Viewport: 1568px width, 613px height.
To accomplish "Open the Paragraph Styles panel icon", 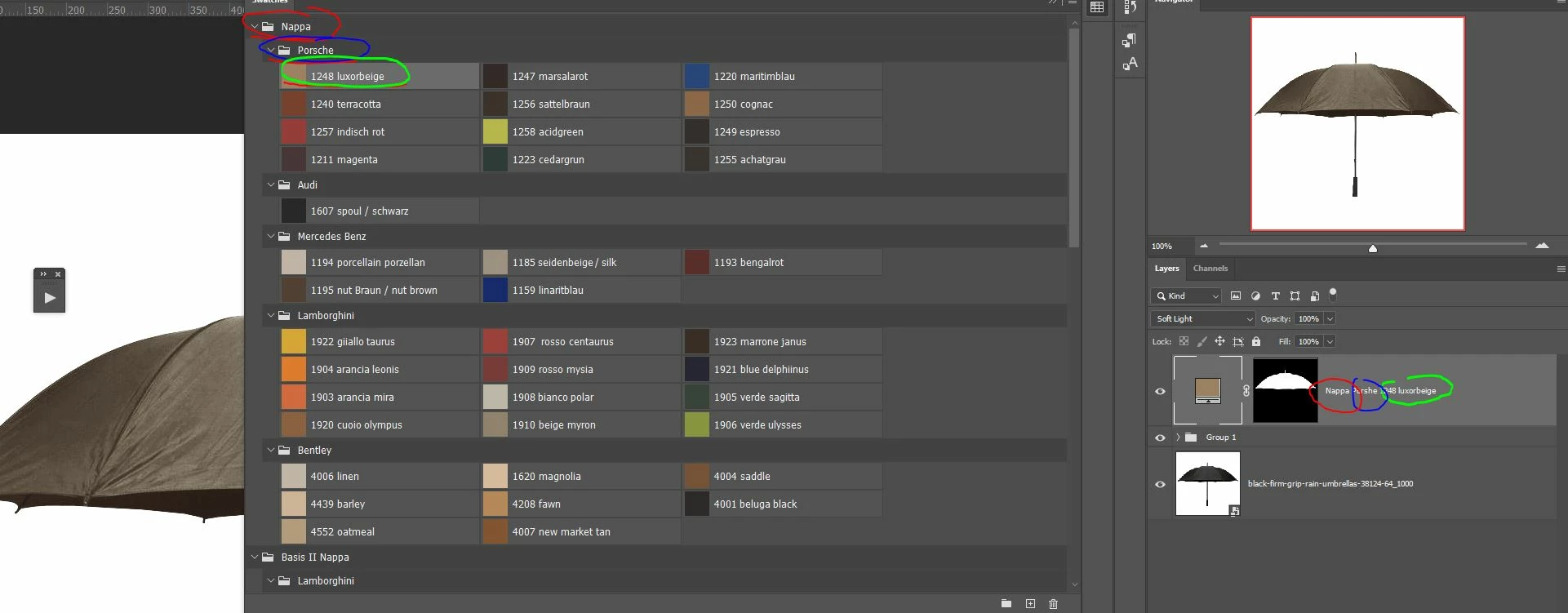I will [x=1130, y=40].
